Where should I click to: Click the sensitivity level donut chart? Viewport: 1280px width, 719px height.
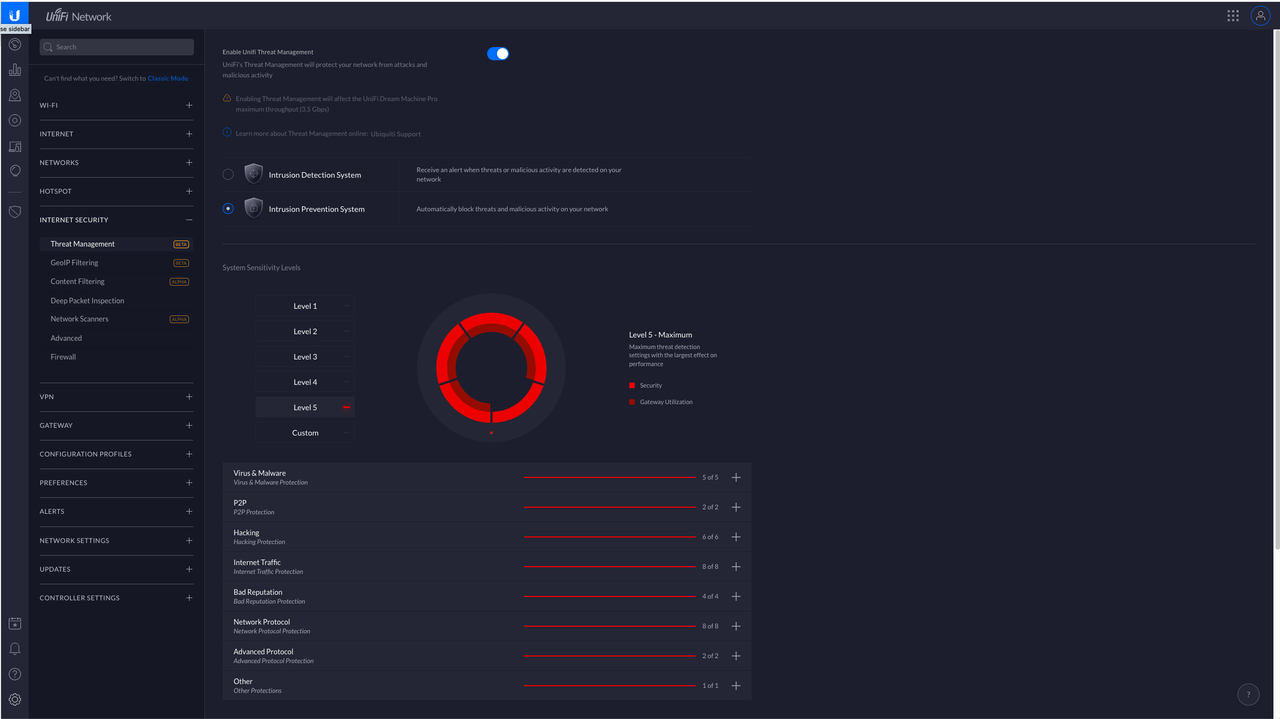[491, 367]
